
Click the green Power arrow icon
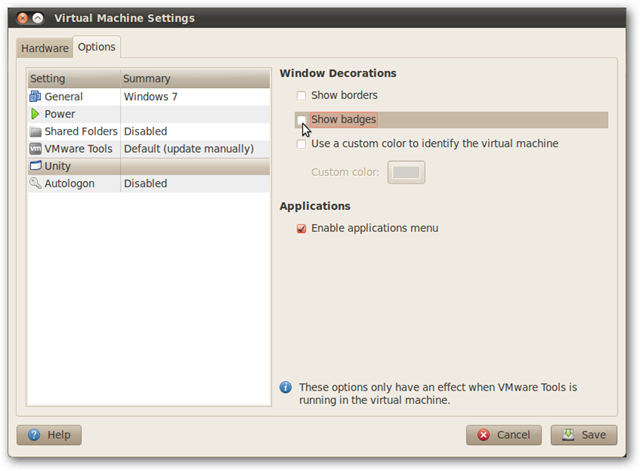(x=35, y=114)
